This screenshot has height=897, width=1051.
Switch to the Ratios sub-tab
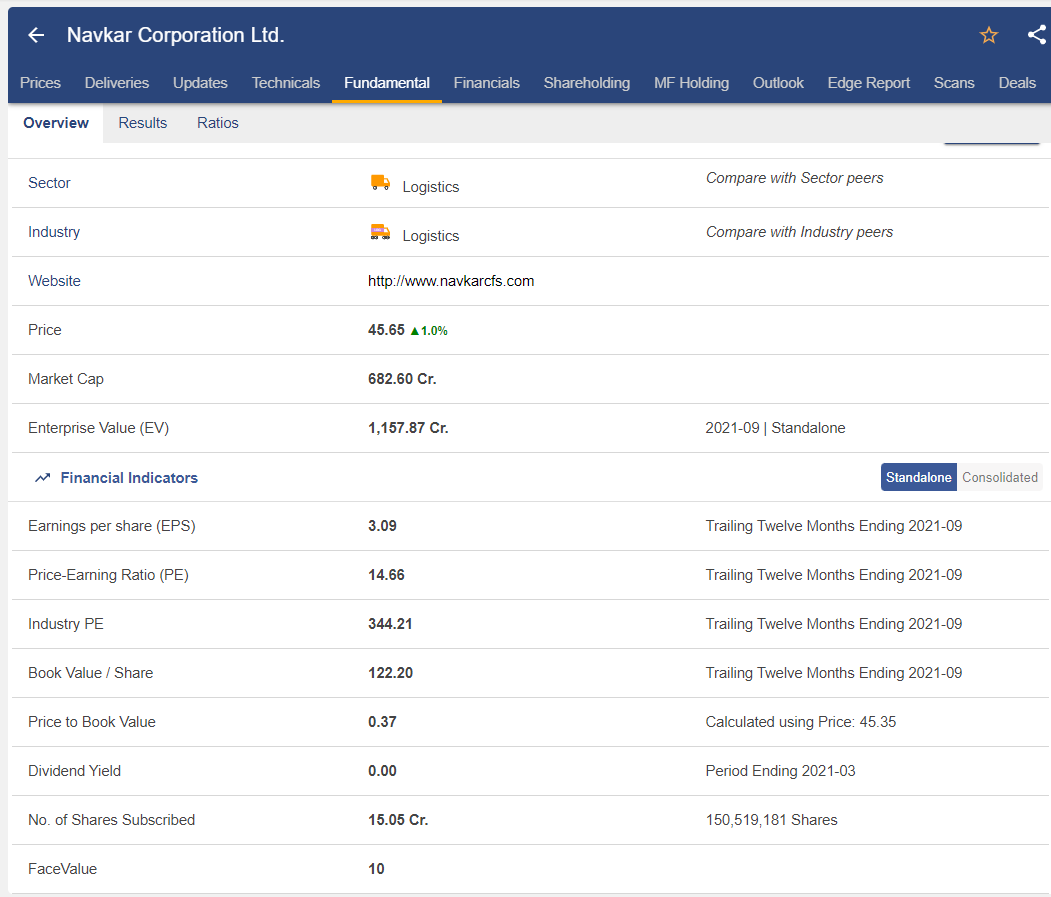(218, 123)
